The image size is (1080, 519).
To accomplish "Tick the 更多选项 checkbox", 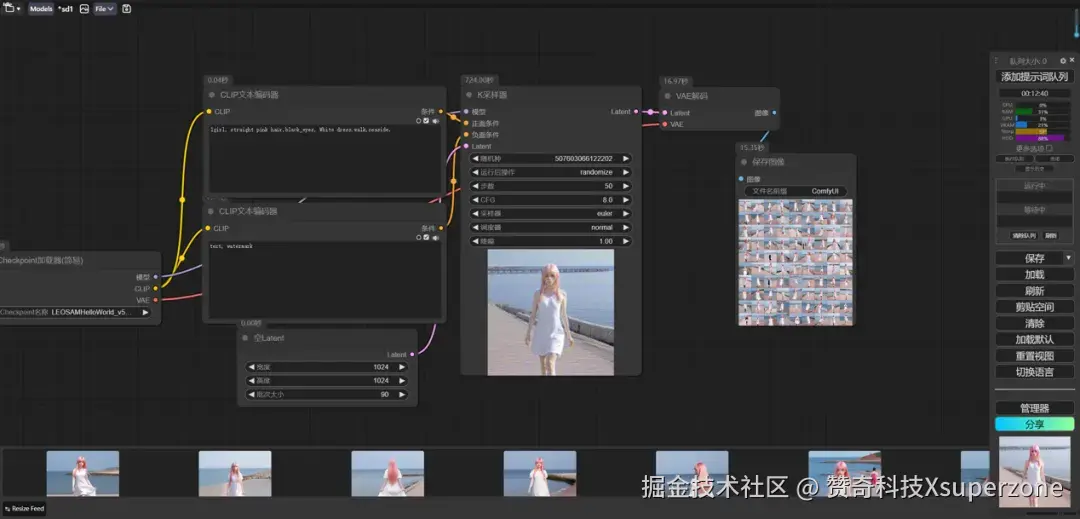I will coord(1049,148).
